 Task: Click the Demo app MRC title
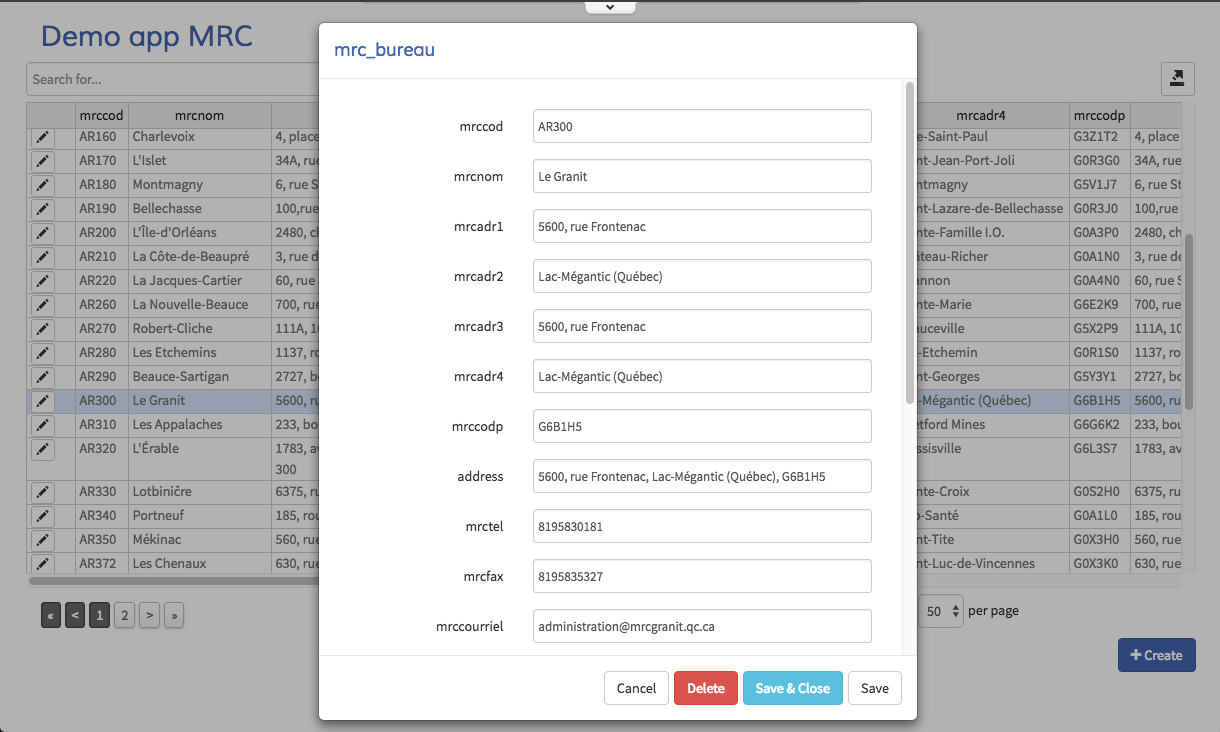coord(147,37)
